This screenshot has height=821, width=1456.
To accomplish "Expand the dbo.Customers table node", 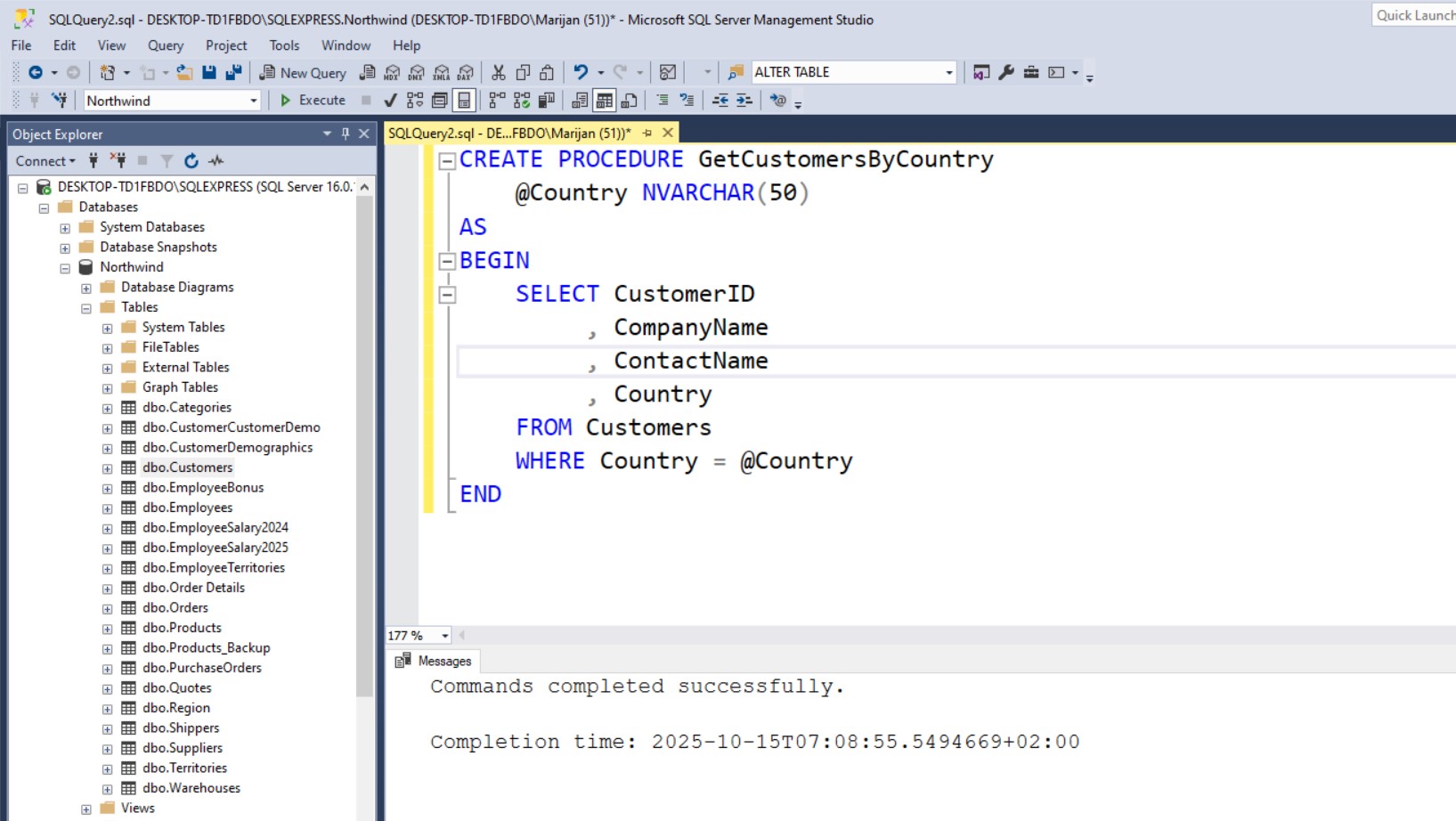I will tap(107, 468).
